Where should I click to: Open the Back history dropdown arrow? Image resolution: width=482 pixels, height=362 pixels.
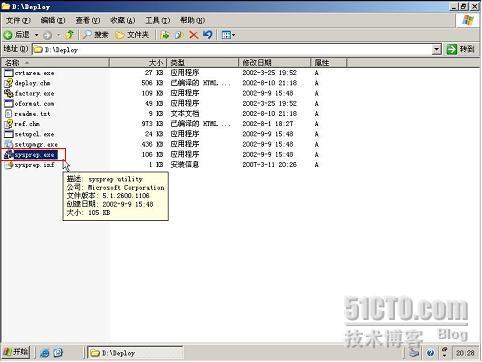pos(36,35)
